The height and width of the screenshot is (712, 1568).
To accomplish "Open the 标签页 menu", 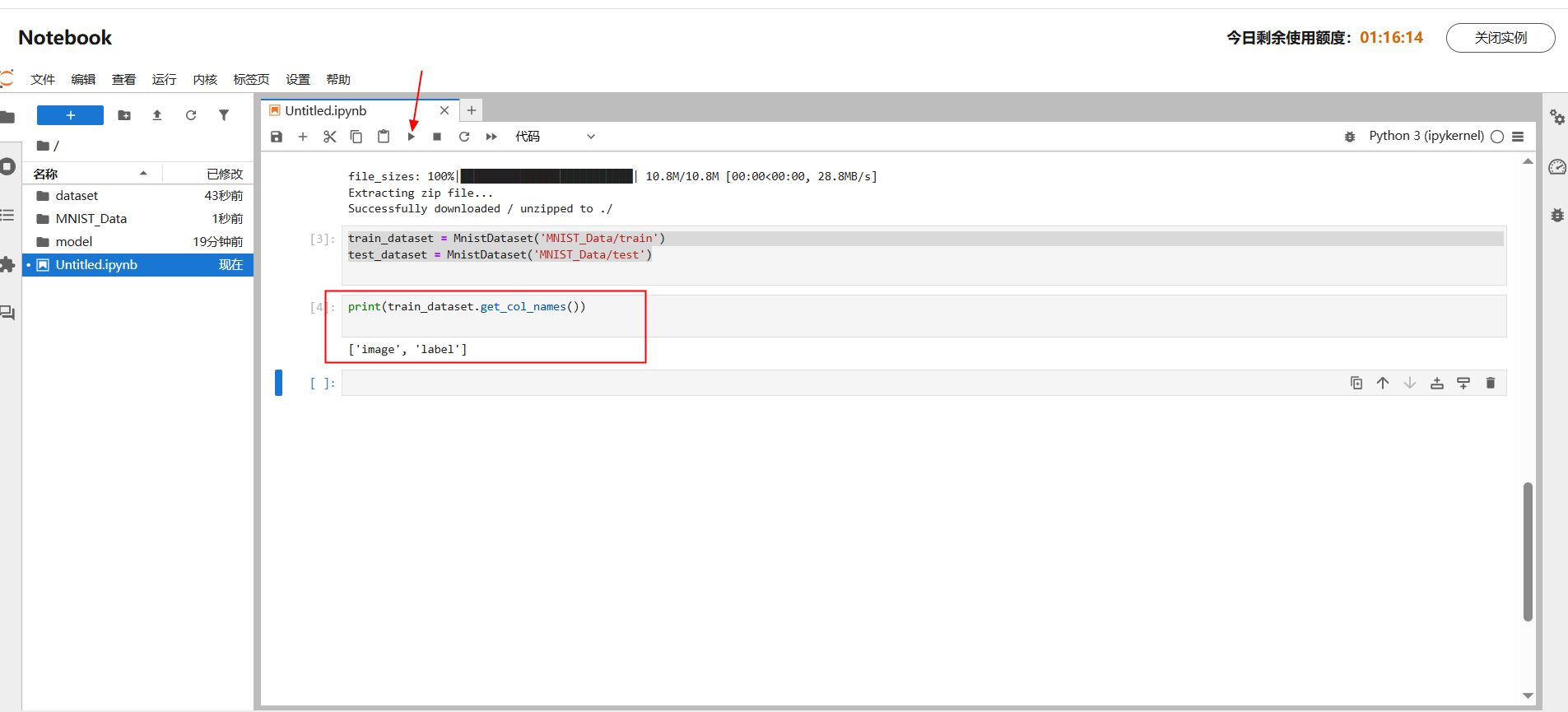I will [x=251, y=79].
